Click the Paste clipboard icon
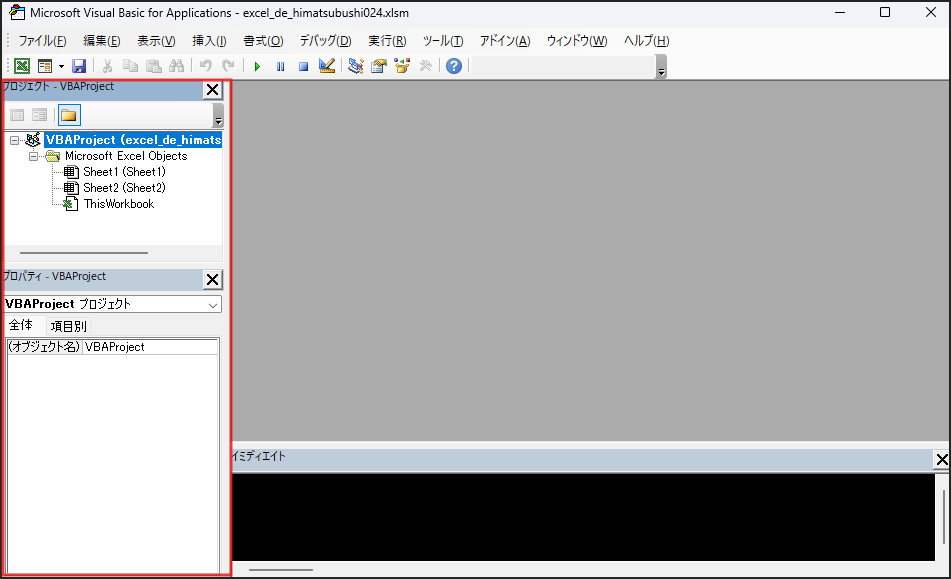Image resolution: width=951 pixels, height=579 pixels. point(153,66)
